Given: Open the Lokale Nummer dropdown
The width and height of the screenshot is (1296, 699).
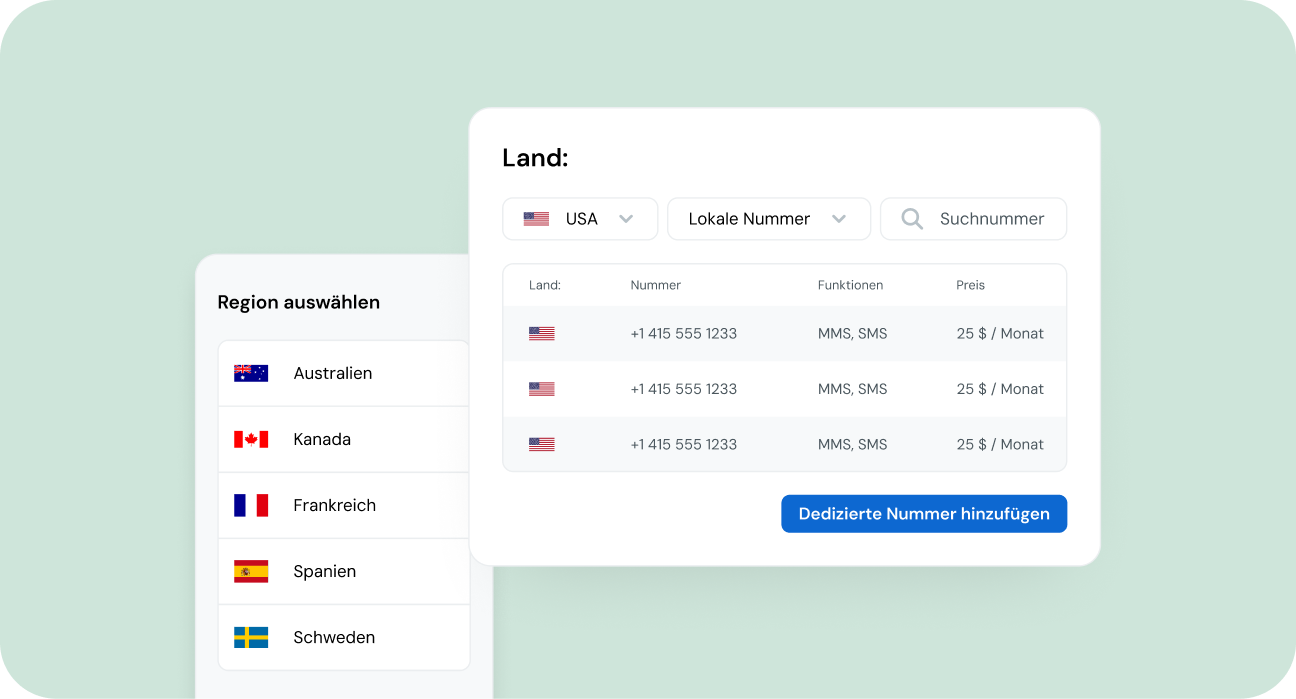Looking at the screenshot, I should [768, 219].
